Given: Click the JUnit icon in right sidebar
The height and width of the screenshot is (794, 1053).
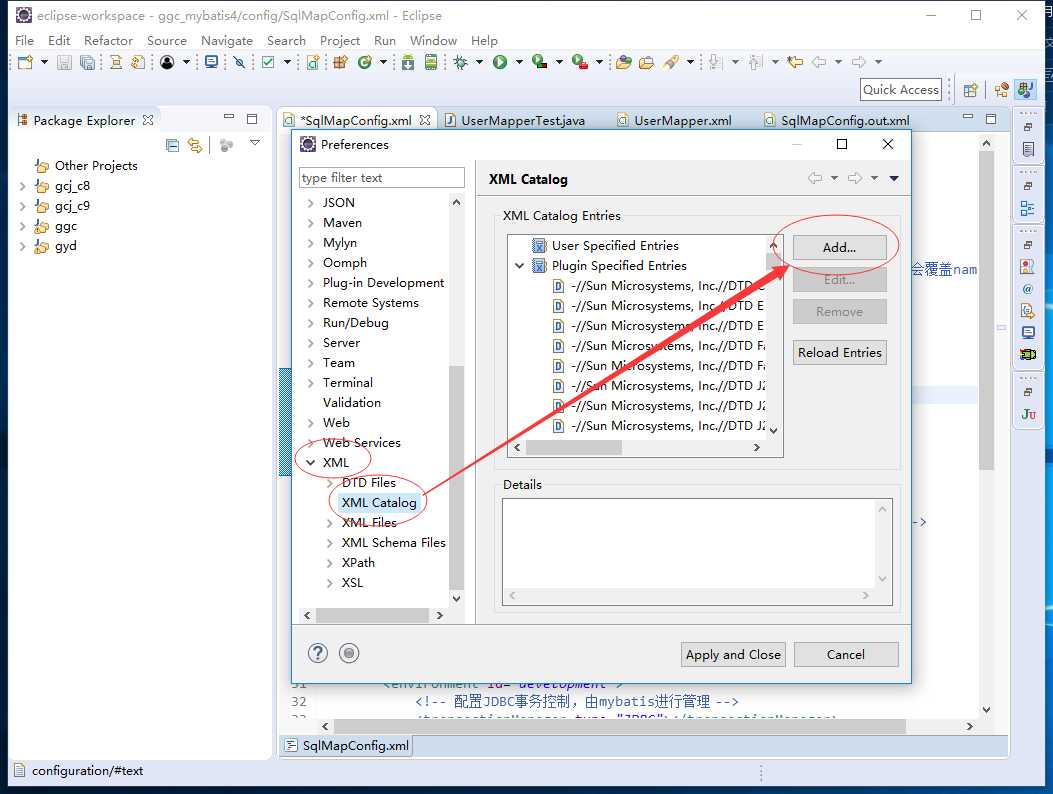Looking at the screenshot, I should [1028, 414].
